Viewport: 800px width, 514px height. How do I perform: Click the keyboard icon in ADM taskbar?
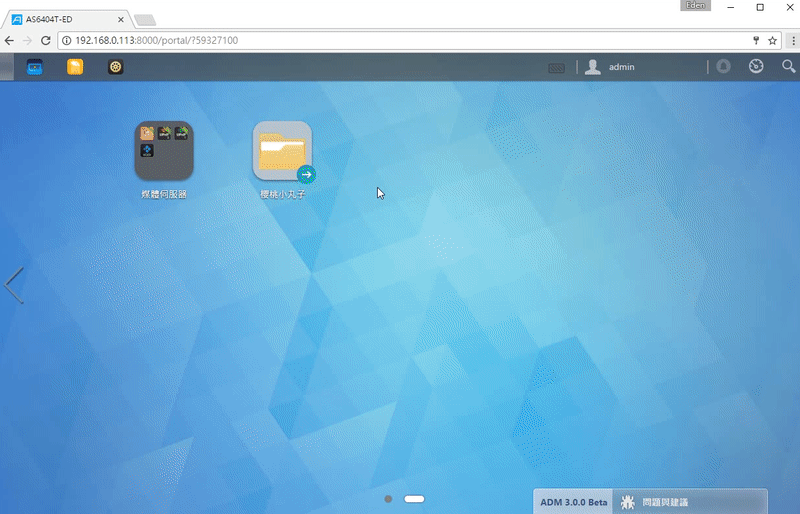pos(556,68)
